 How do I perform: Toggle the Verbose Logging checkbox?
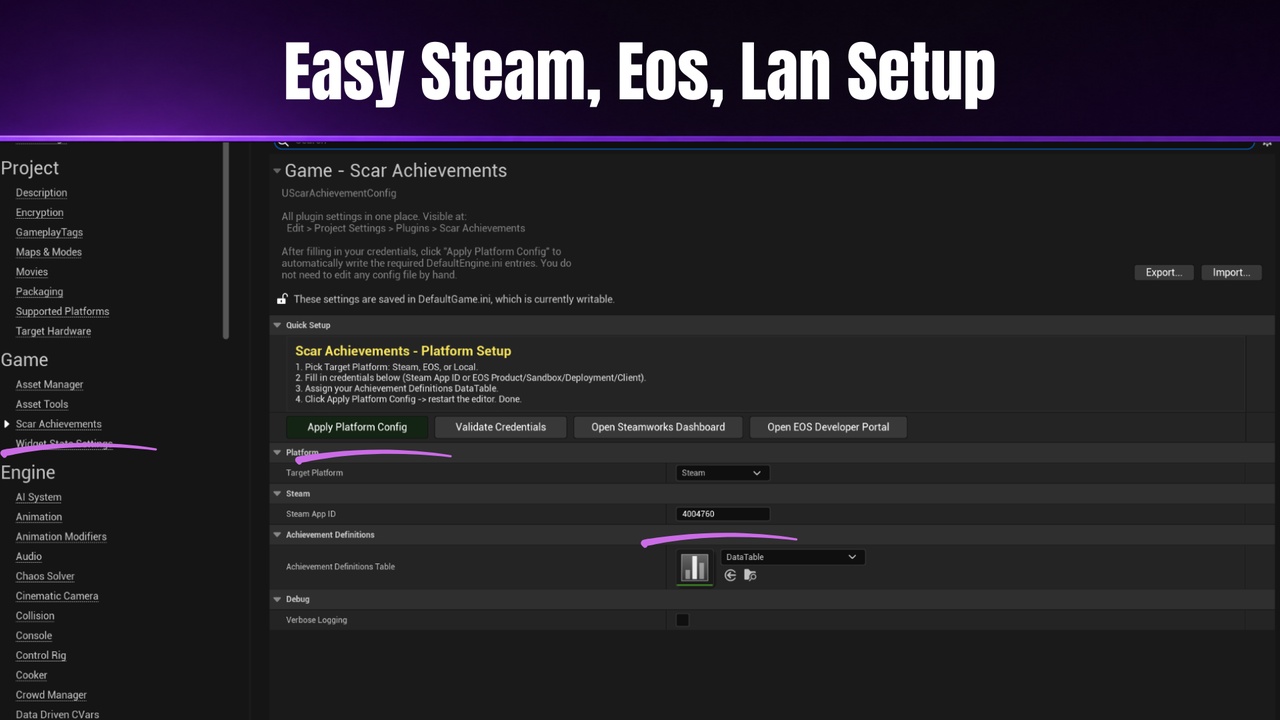point(682,620)
